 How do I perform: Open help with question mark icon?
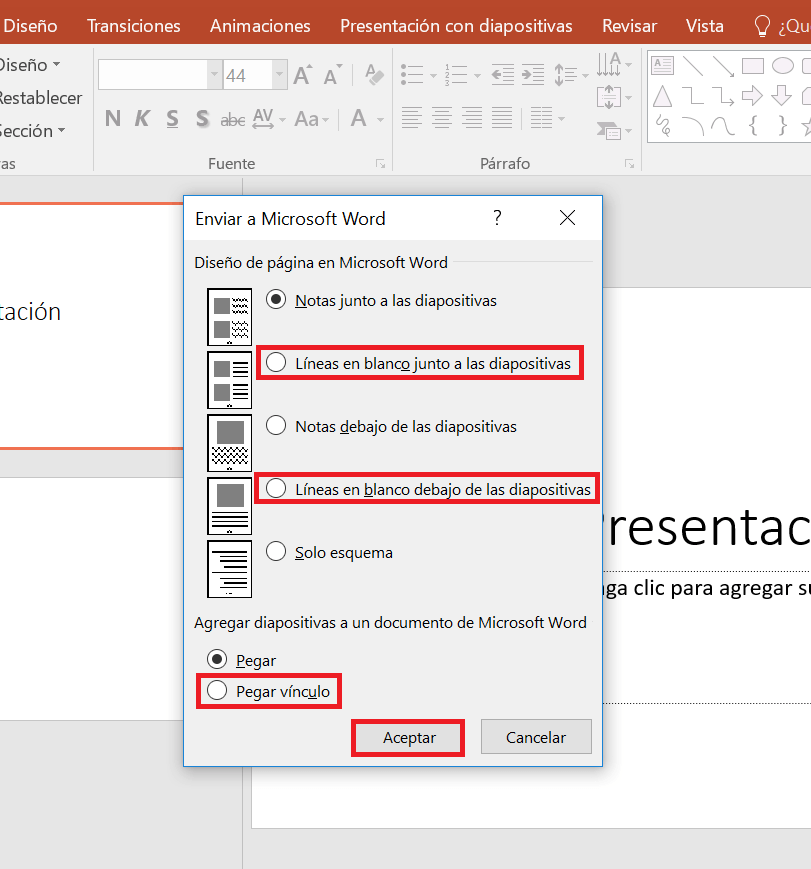tap(497, 218)
